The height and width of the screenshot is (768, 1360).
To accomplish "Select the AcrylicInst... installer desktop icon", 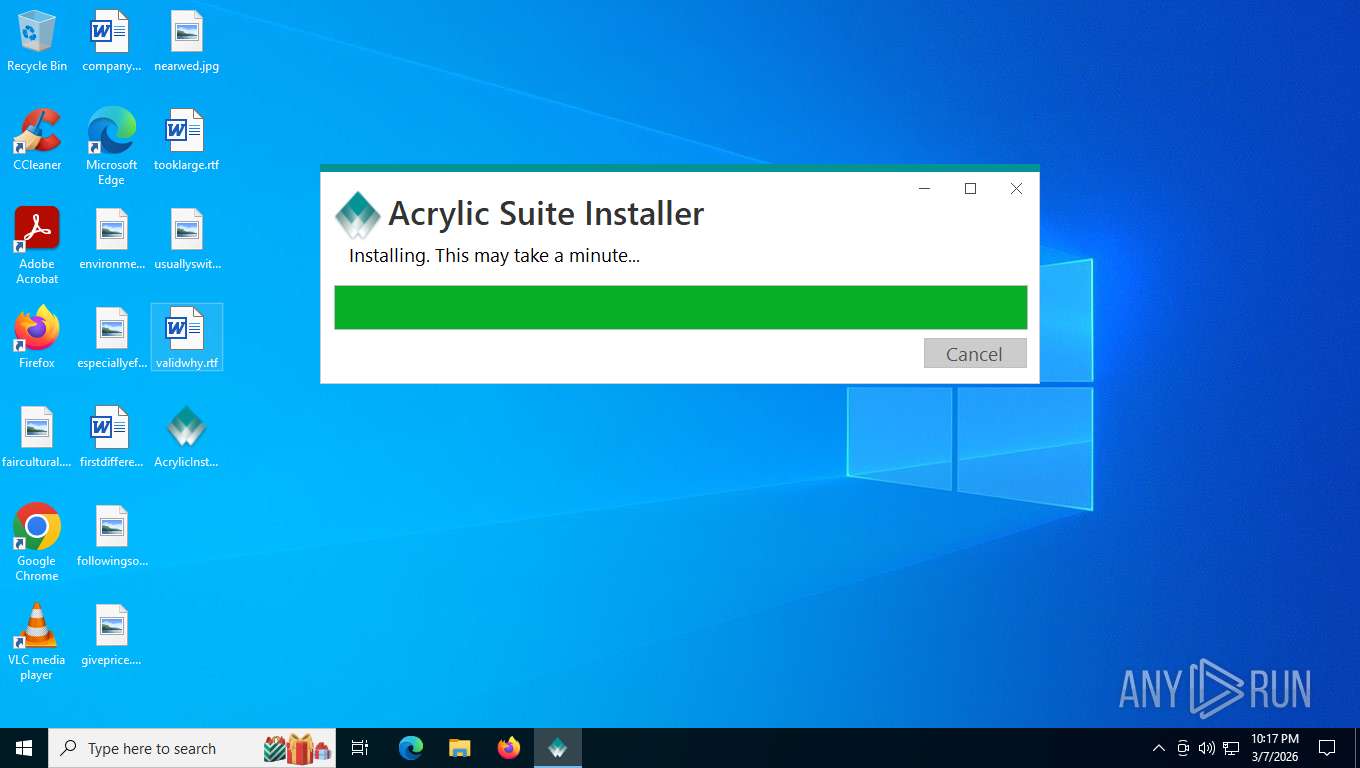I will 186,437.
